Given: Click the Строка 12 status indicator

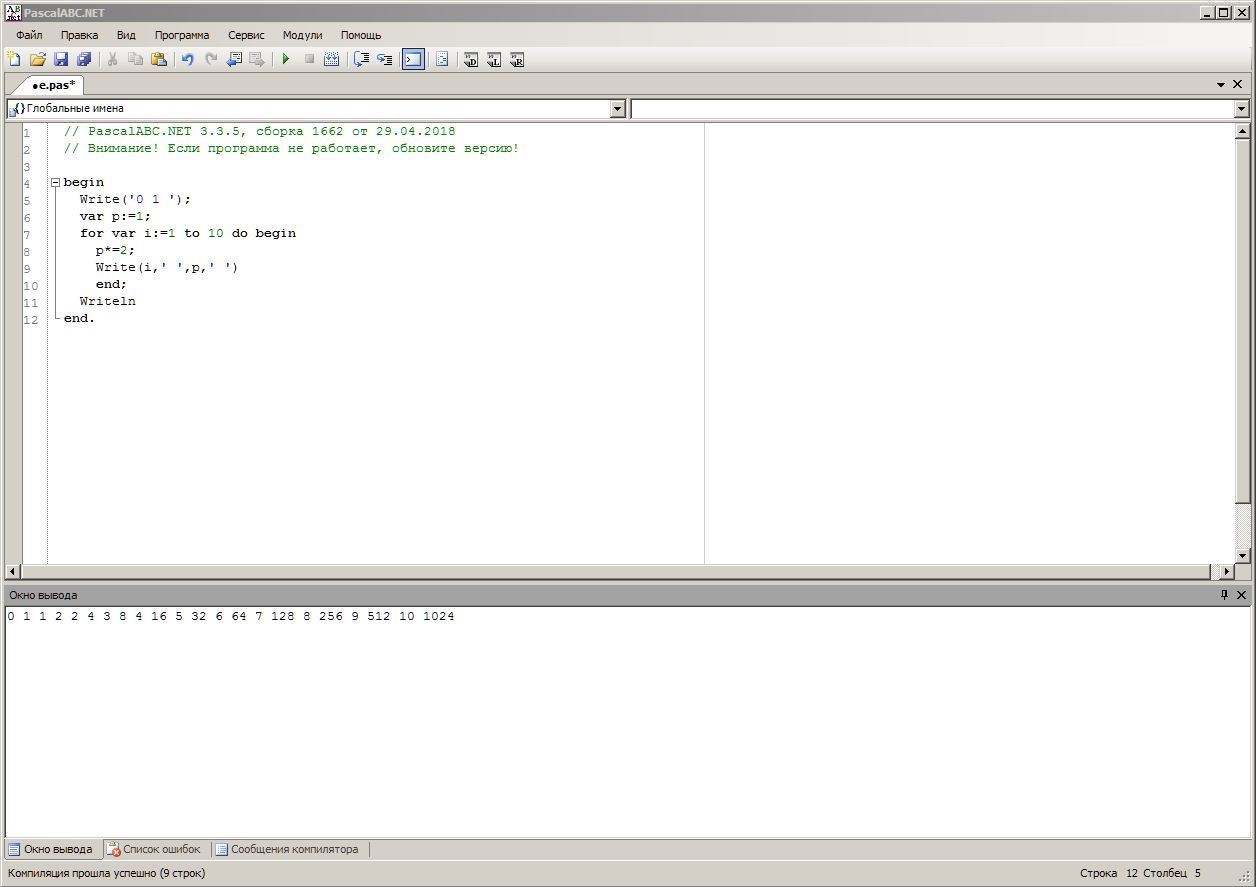Looking at the screenshot, I should (x=1109, y=873).
